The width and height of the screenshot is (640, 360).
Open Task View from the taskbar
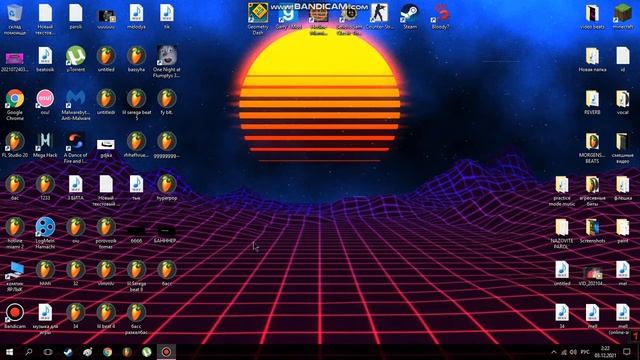48,352
